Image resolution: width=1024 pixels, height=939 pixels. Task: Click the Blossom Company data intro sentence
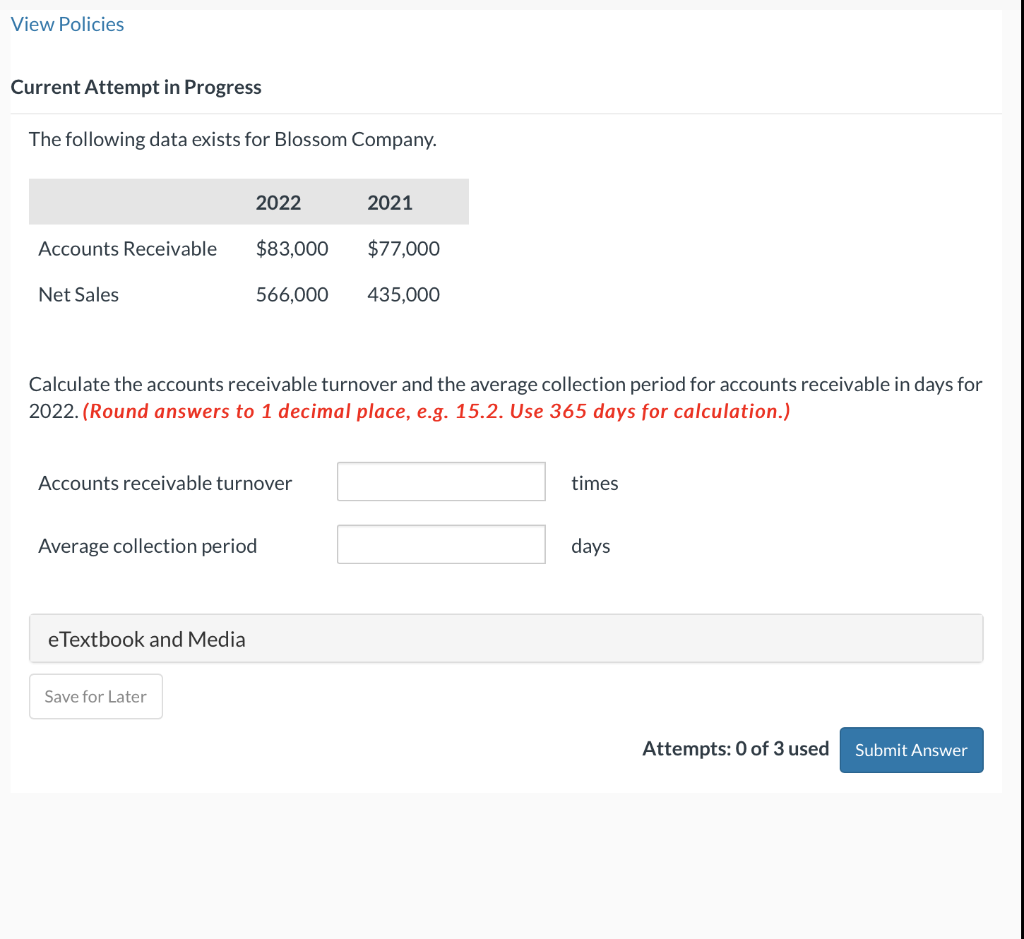[233, 139]
